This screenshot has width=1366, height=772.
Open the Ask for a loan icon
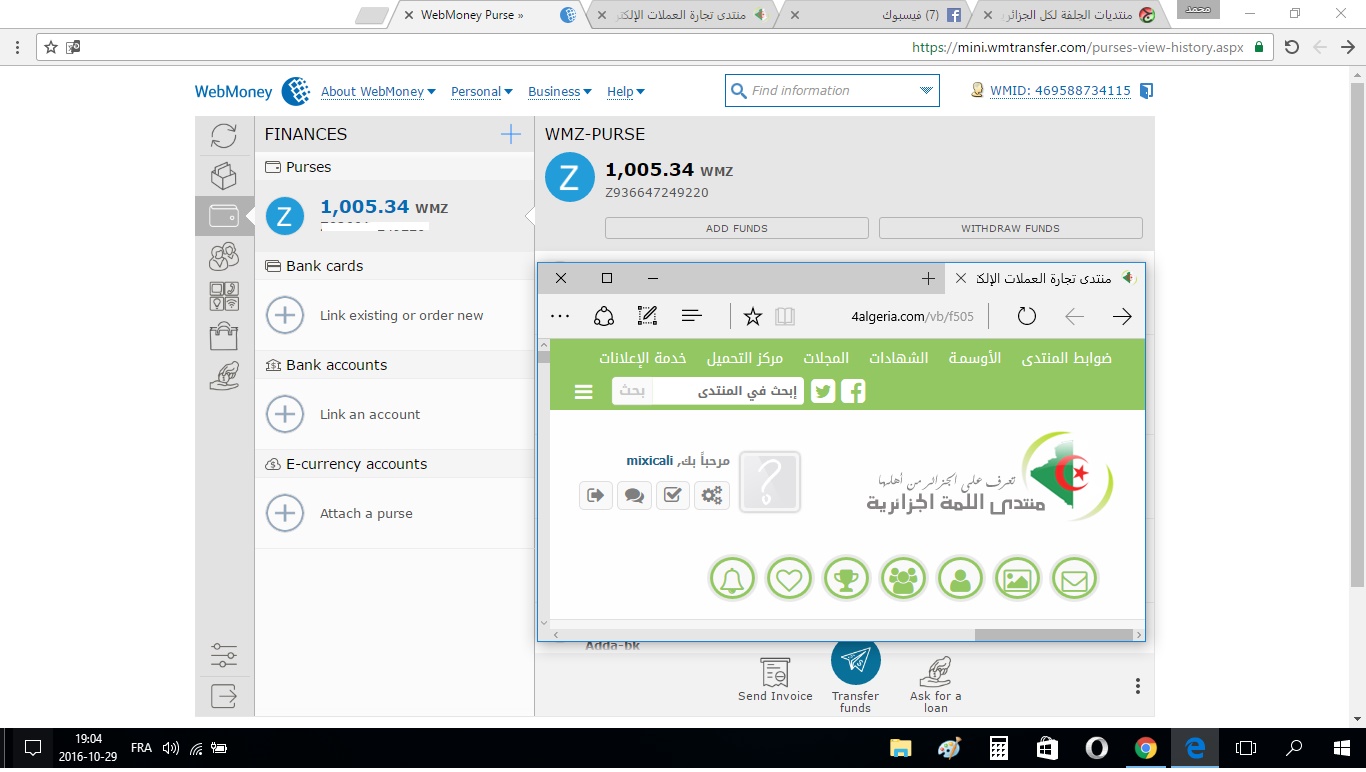(x=935, y=672)
